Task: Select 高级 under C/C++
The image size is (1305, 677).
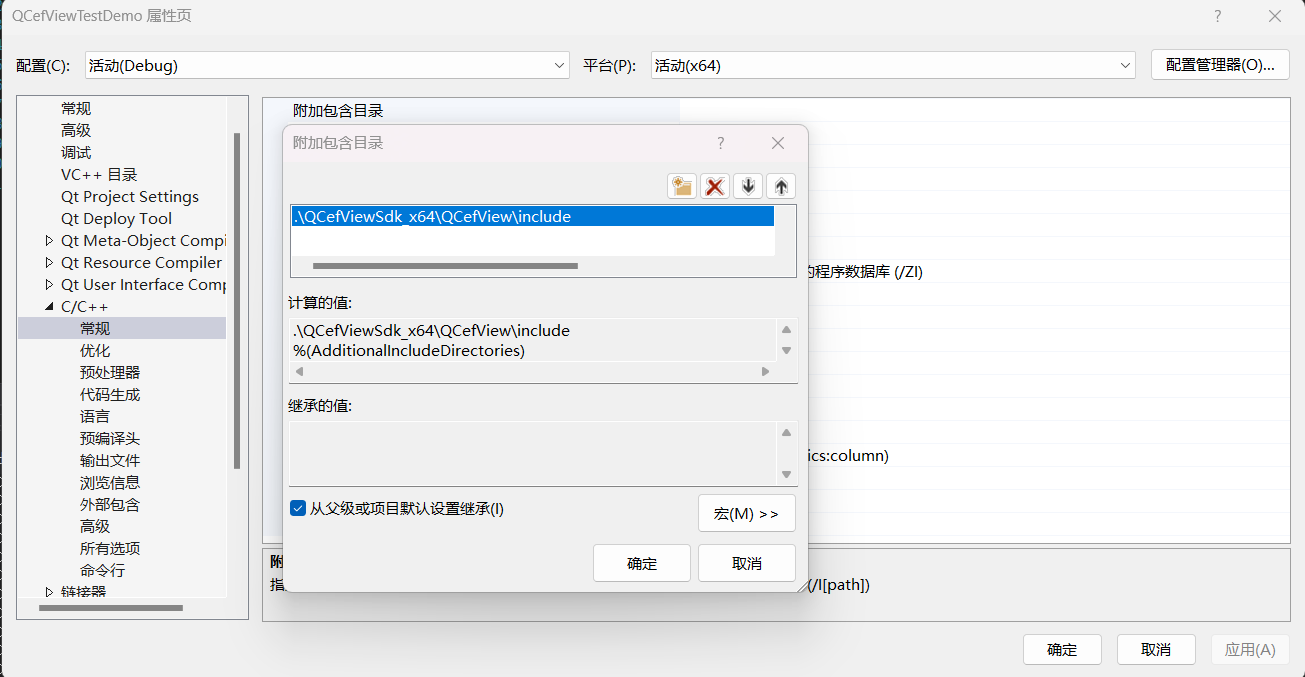Action: (95, 526)
